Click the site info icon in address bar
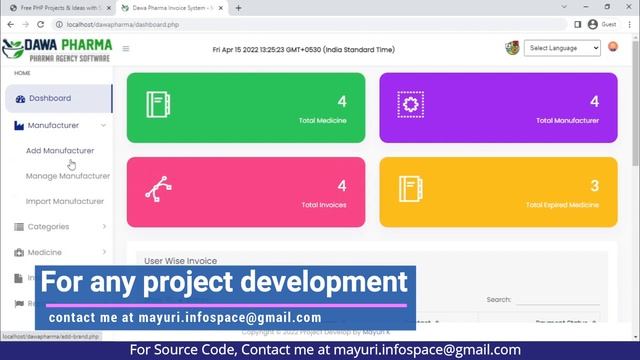 [x=59, y=24]
